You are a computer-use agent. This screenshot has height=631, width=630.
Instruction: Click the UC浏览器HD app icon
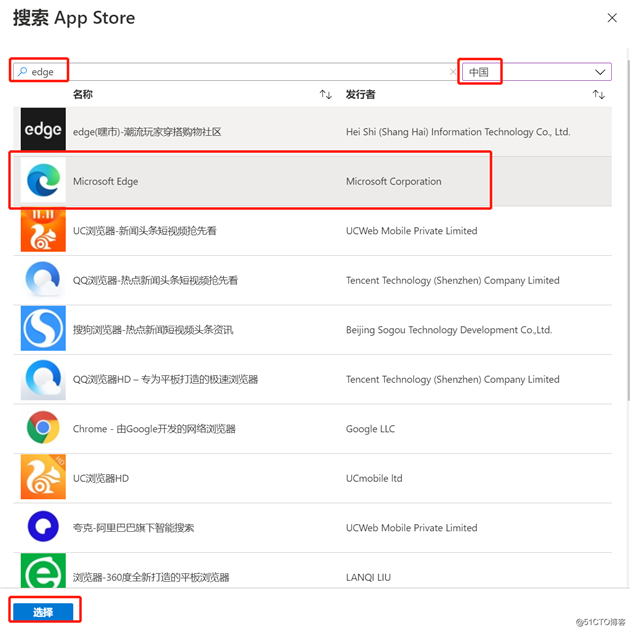pyautogui.click(x=43, y=477)
